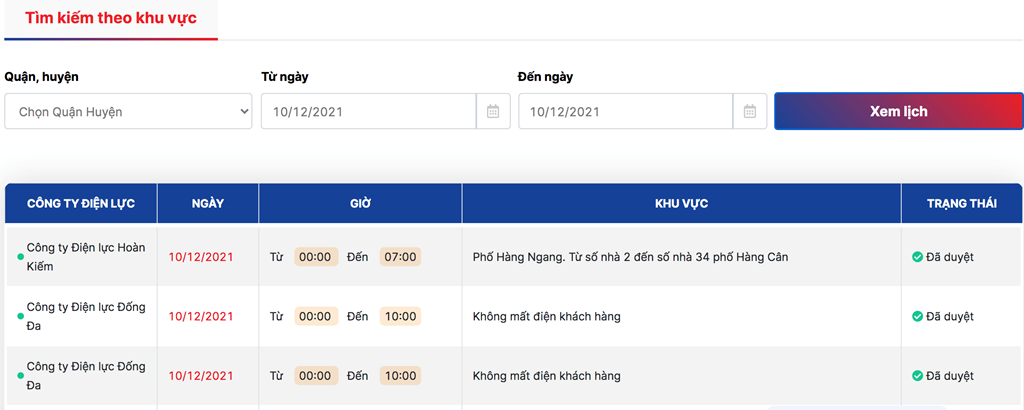Click green check icon in first Đống Đa row
1024x410 pixels.
(x=917, y=317)
